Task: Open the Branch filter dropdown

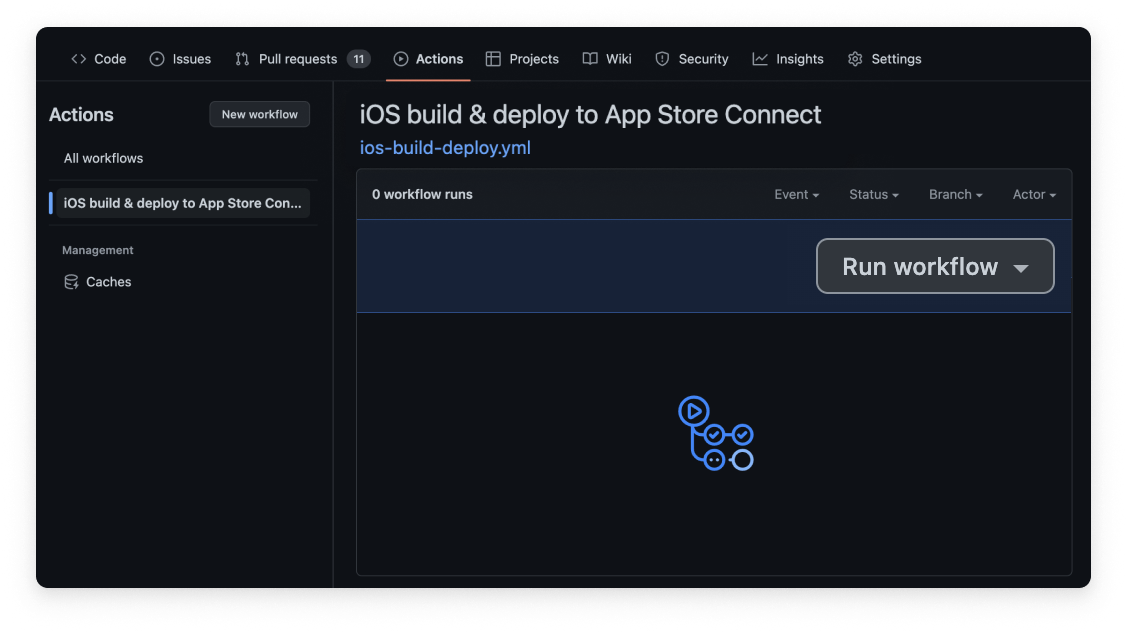Action: [x=955, y=194]
